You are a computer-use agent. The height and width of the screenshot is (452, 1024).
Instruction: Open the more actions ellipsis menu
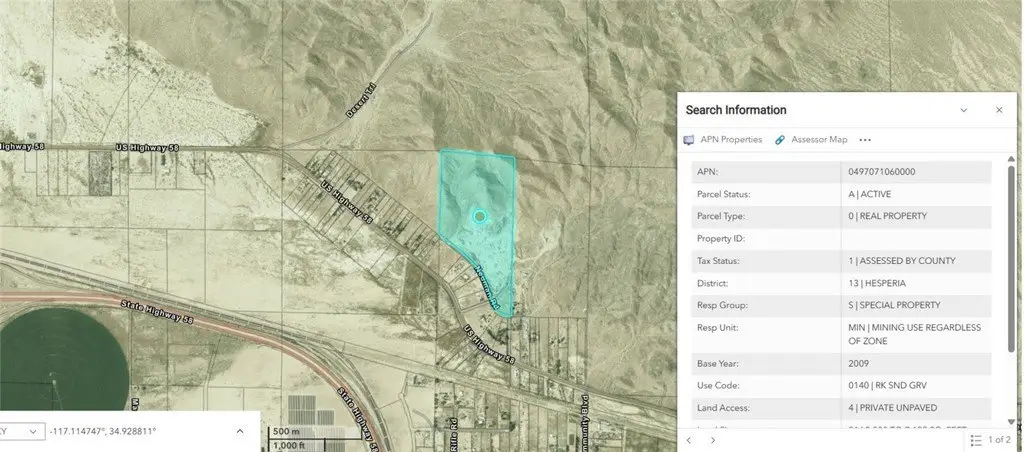[865, 140]
